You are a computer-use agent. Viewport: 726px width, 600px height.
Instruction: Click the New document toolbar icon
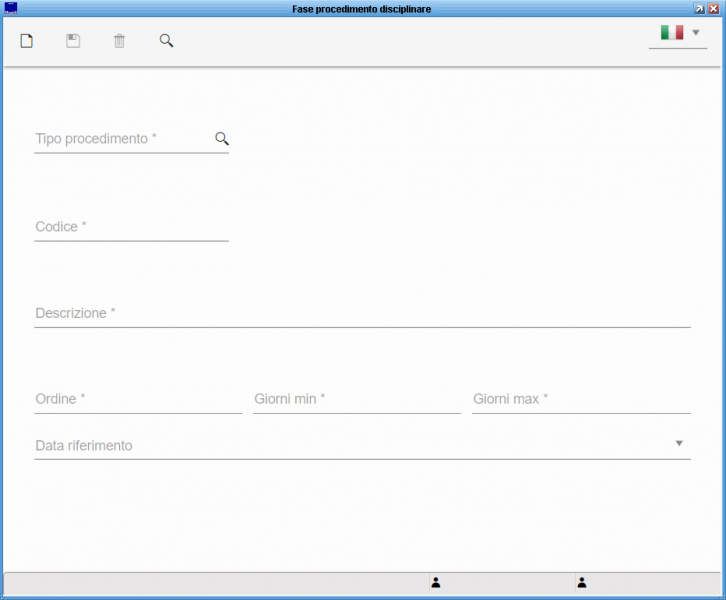[x=27, y=41]
